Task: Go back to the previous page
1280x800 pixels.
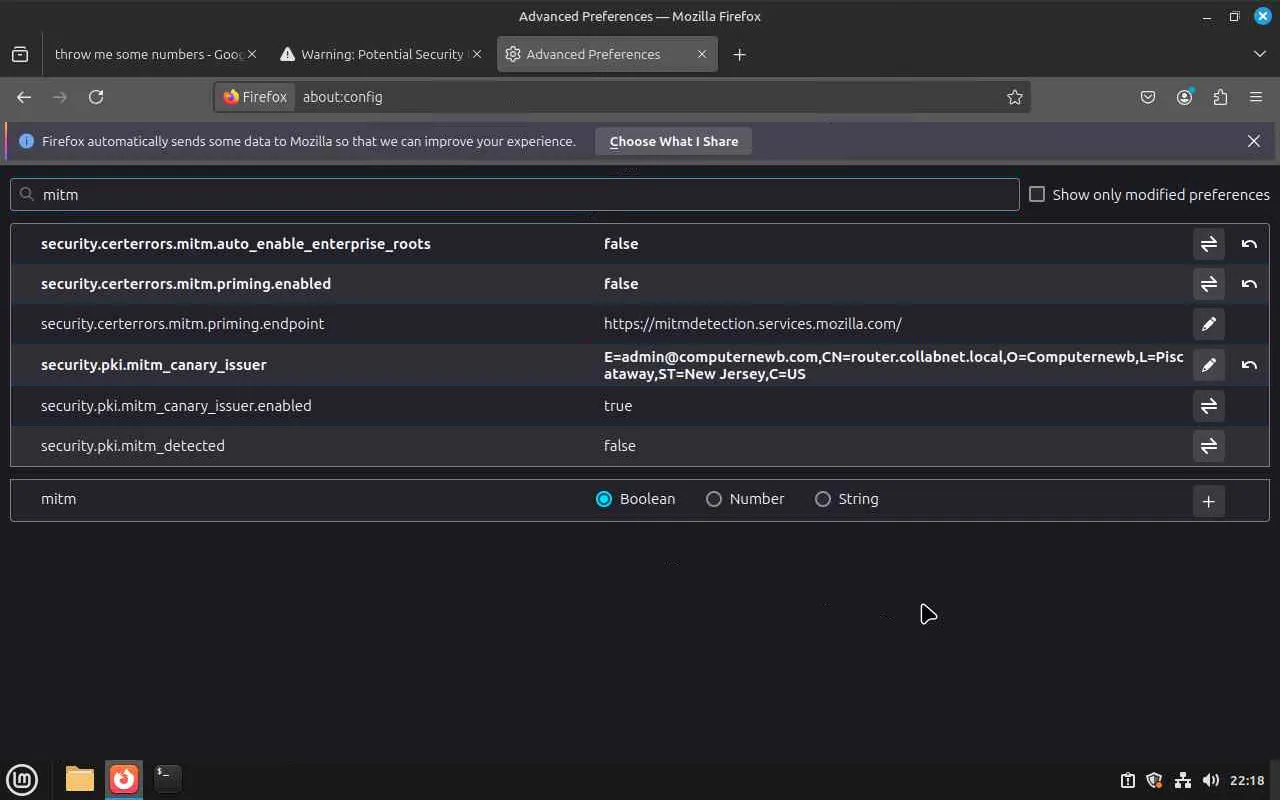Action: 24,97
